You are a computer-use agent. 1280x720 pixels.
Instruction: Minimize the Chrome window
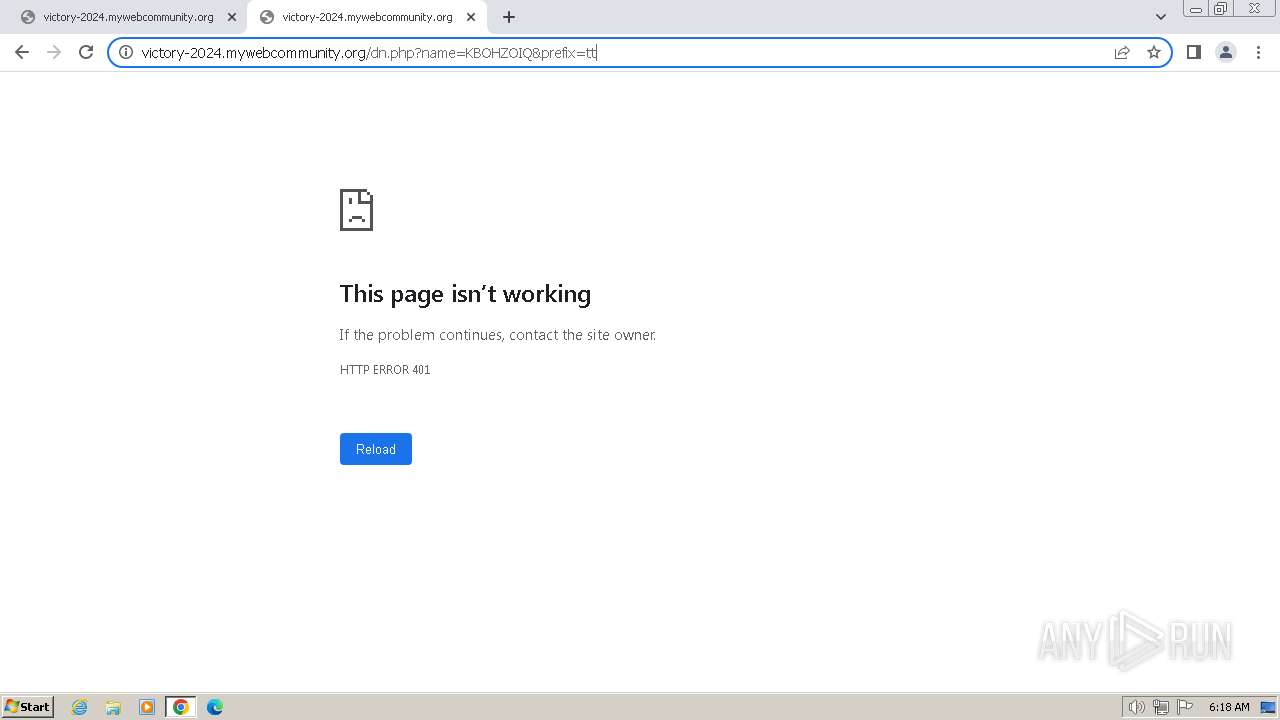(x=1196, y=9)
